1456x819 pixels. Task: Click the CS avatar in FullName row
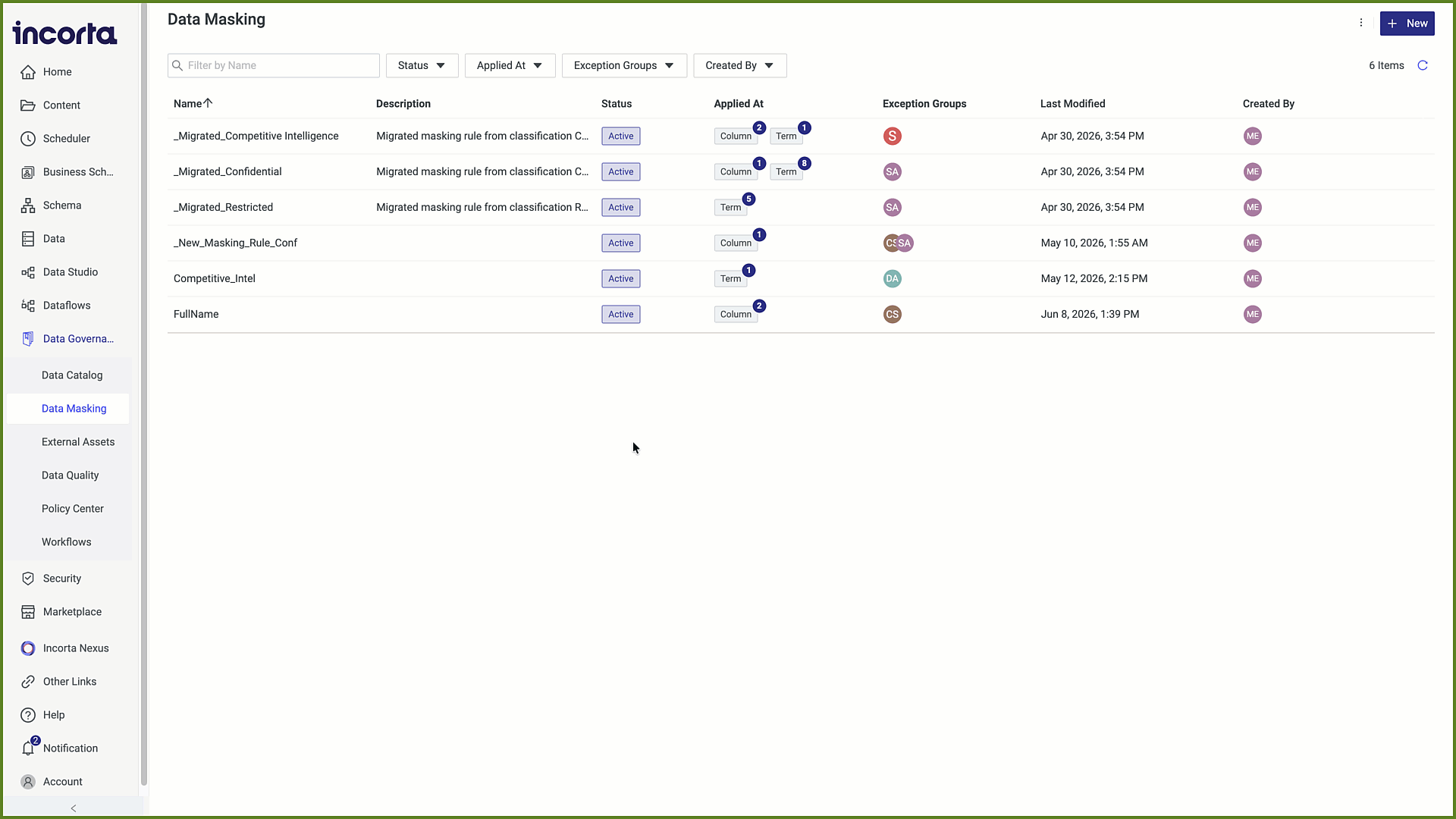pos(893,315)
